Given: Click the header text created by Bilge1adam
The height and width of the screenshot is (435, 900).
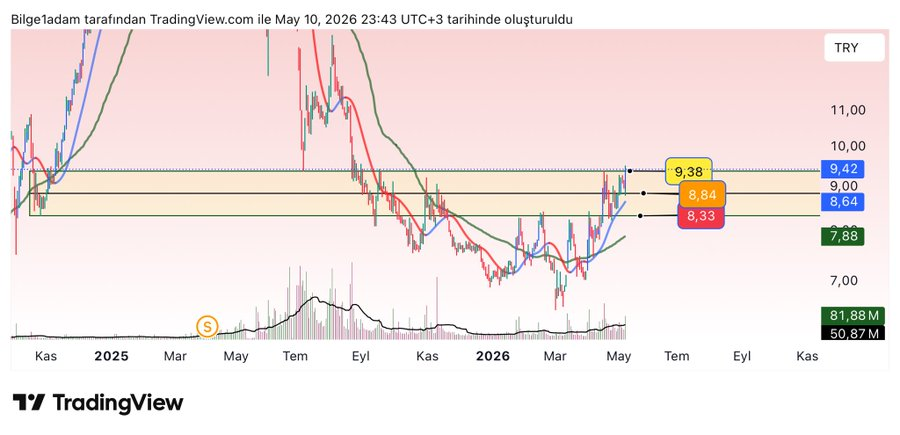Looking at the screenshot, I should click(x=292, y=20).
